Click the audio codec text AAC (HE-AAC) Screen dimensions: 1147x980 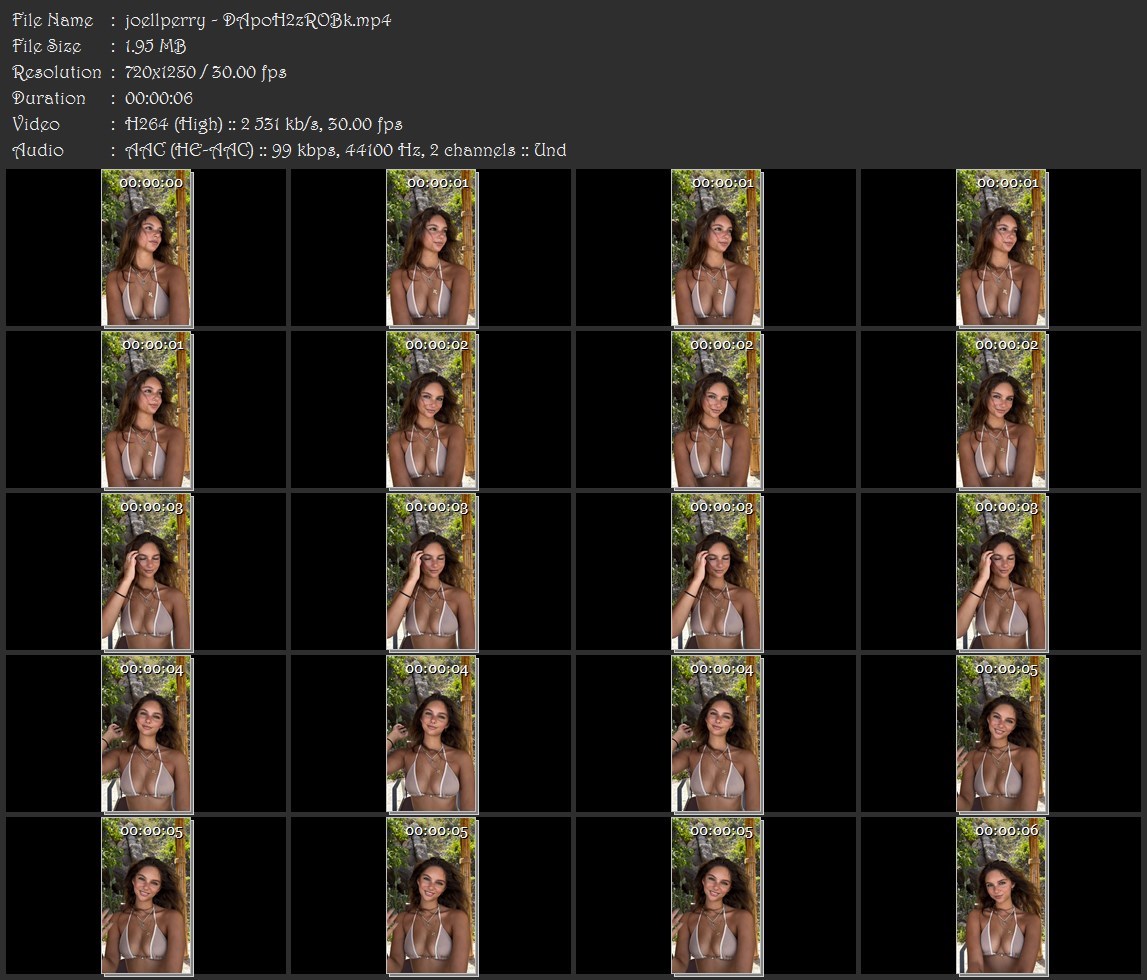pyautogui.click(x=189, y=151)
